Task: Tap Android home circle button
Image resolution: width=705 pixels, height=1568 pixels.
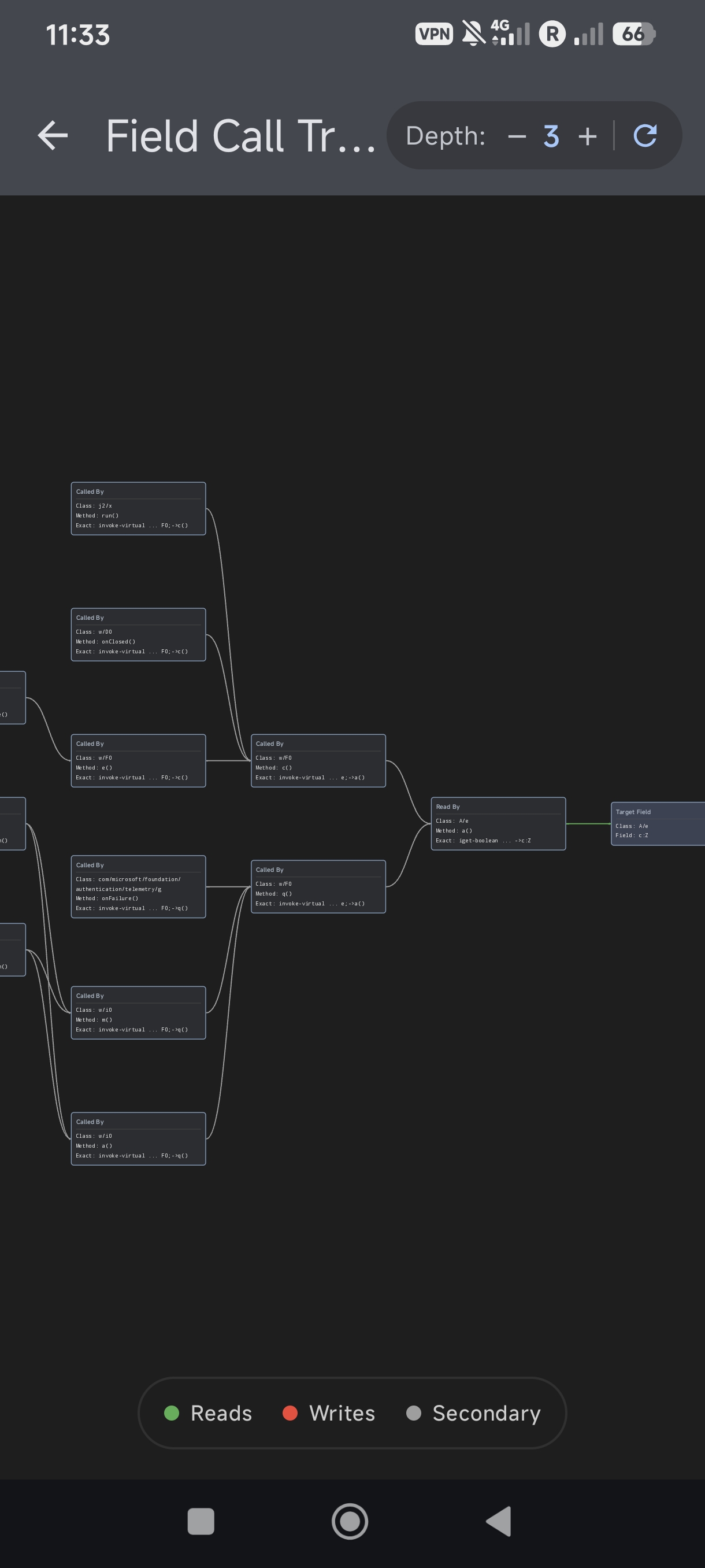Action: tap(350, 1521)
